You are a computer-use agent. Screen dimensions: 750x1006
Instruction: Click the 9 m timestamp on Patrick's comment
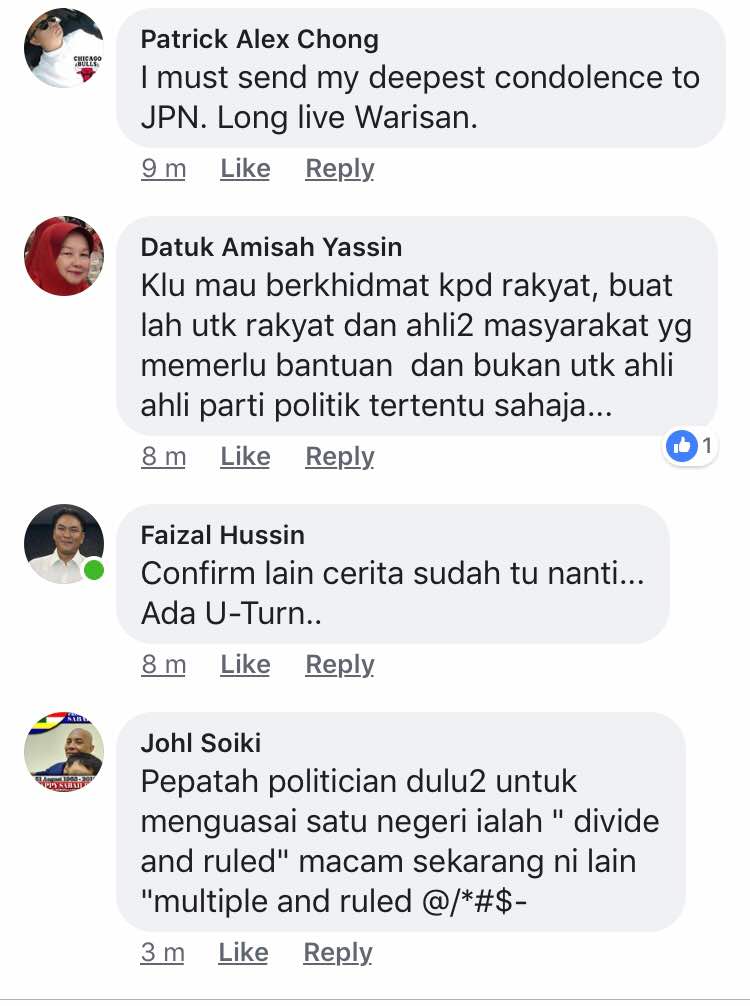164,169
